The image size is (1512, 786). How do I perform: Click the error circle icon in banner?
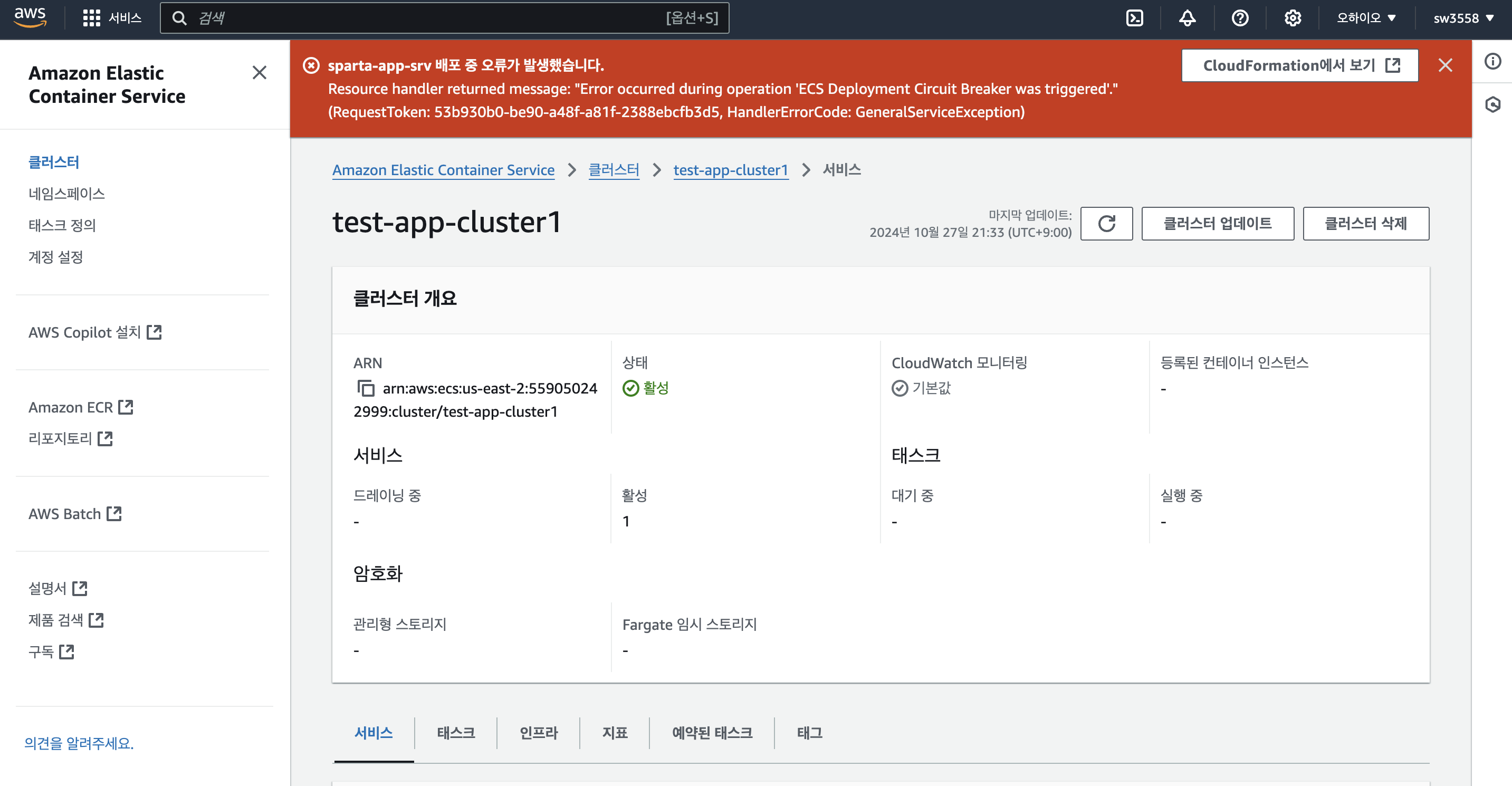point(311,65)
